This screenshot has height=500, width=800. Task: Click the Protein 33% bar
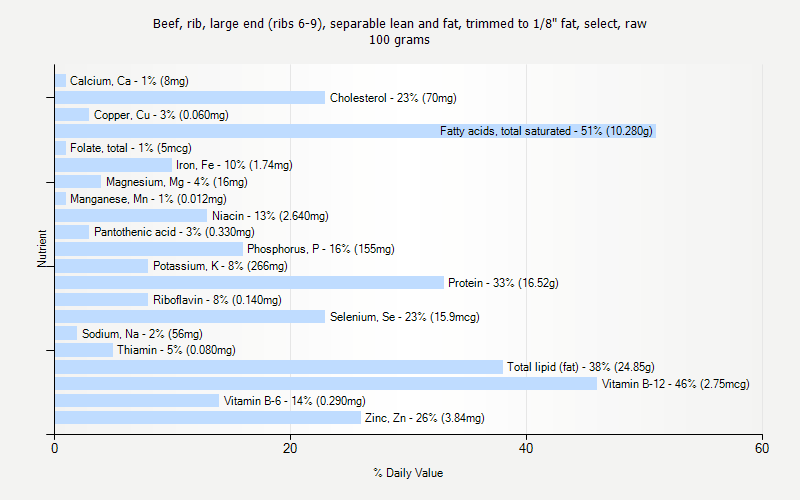point(248,283)
